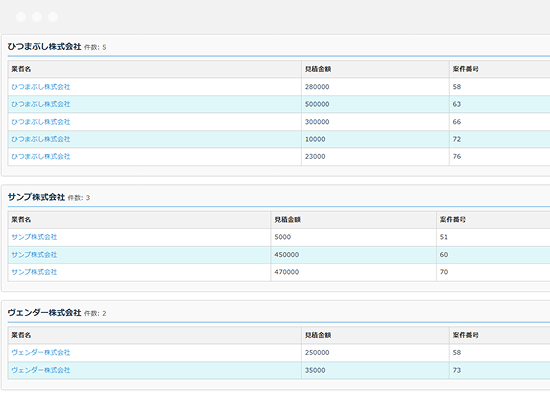This screenshot has width=550, height=394.
Task: Open ひつまぶし株式会社 link for case 66
Action: 41,122
